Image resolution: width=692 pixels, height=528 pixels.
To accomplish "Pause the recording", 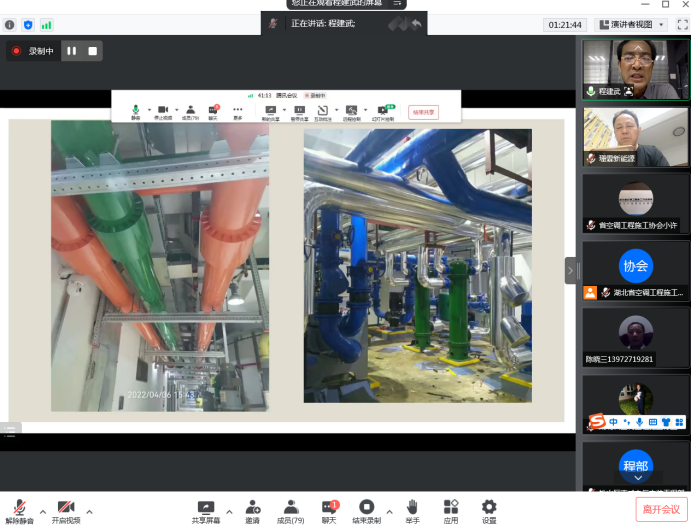I will 71,51.
